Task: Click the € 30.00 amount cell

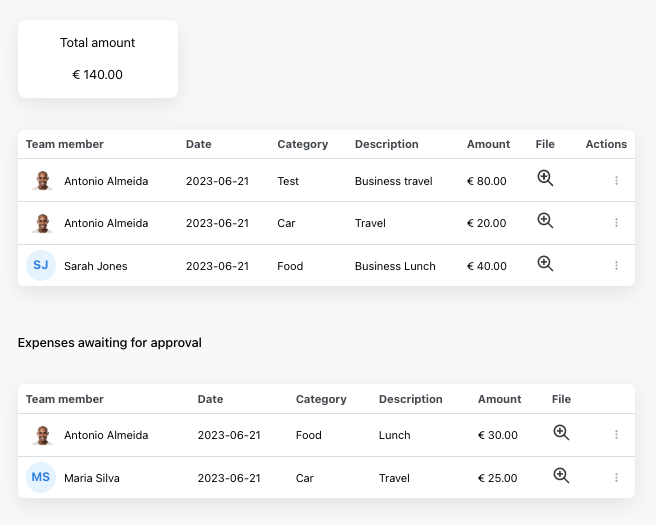Action: point(498,435)
